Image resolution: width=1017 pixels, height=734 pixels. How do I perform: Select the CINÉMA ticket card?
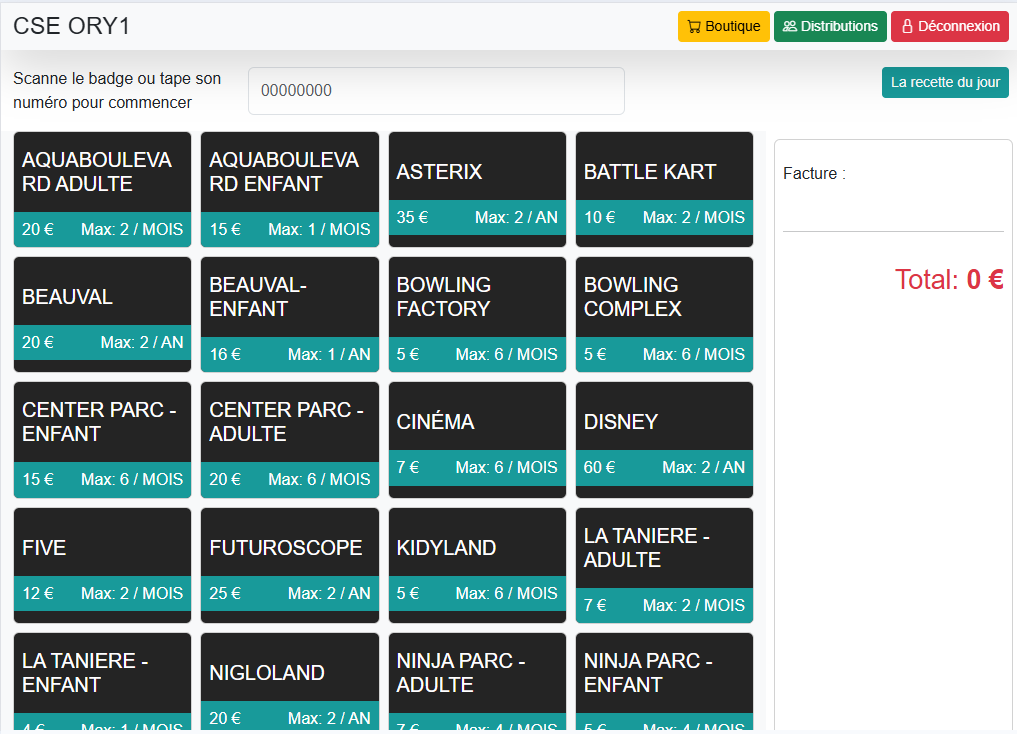click(477, 440)
